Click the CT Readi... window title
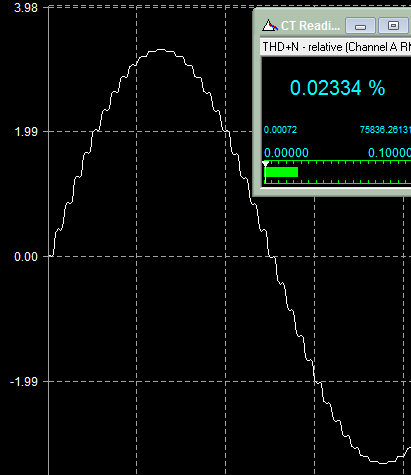This screenshot has width=411, height=475. click(310, 26)
